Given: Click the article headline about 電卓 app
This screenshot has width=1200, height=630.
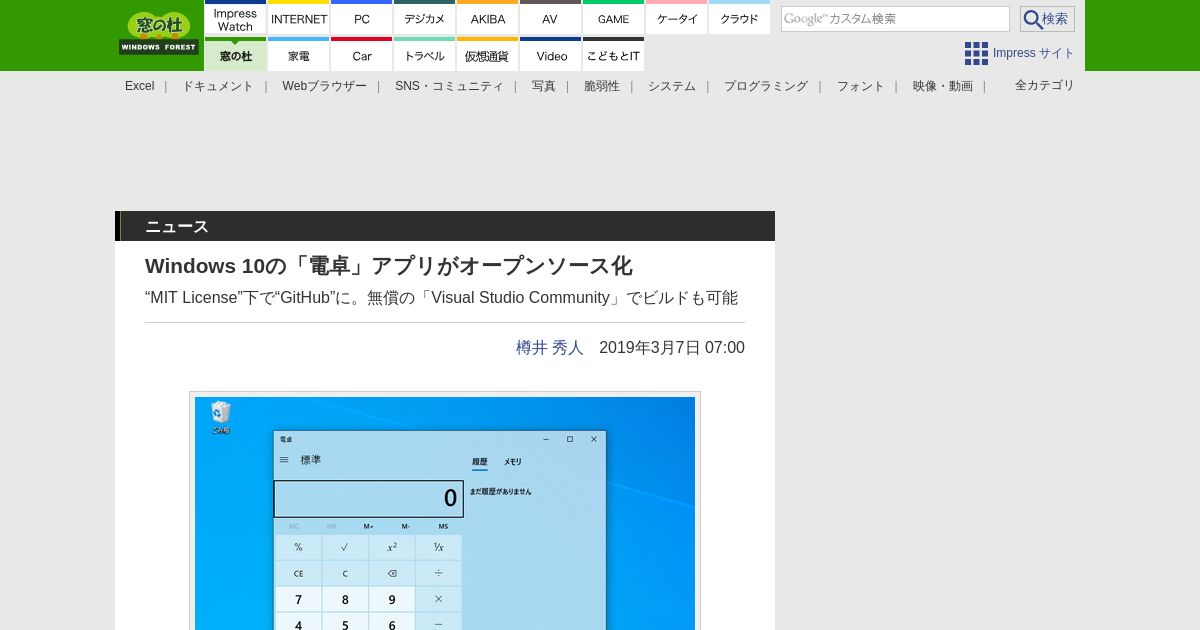Looking at the screenshot, I should (389, 266).
